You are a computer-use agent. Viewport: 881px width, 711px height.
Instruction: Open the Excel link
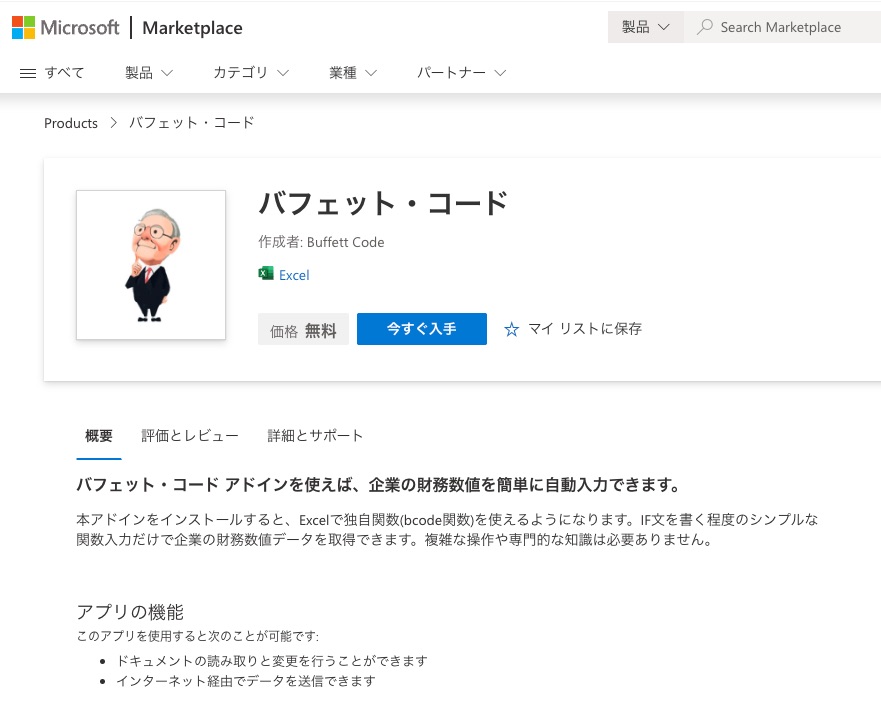[x=294, y=275]
